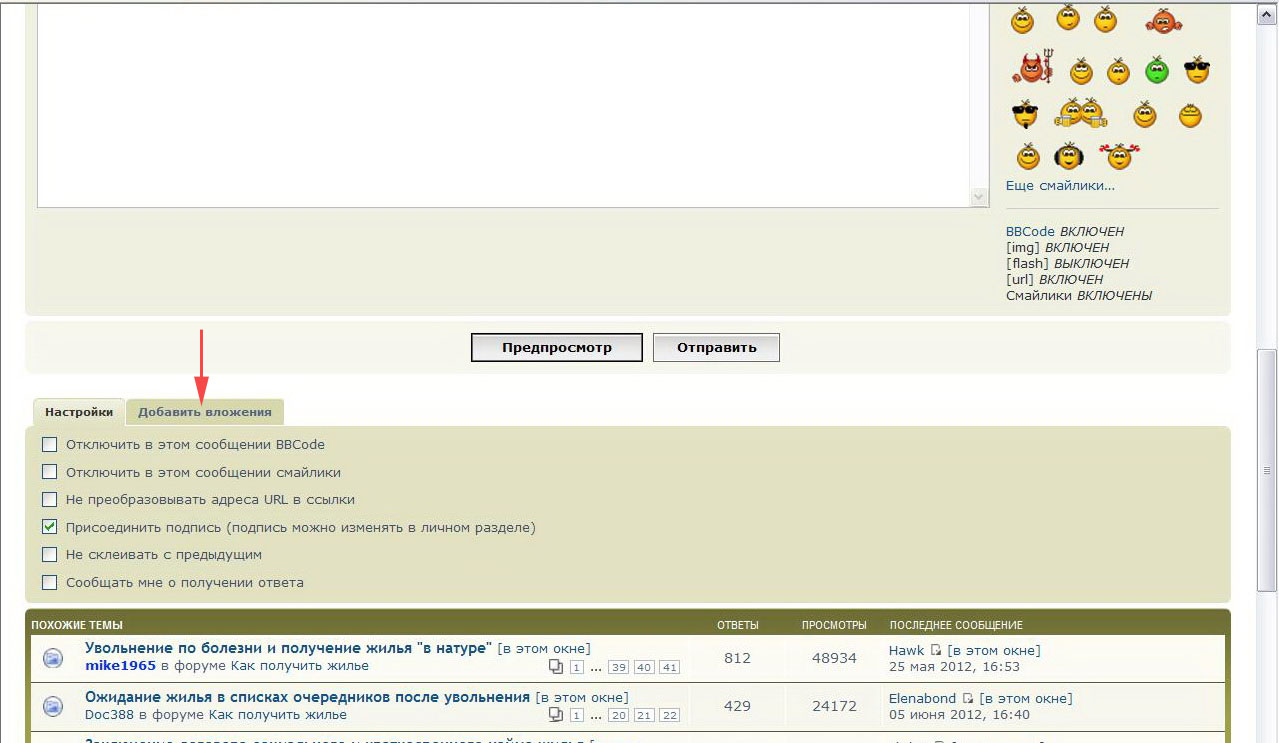1279x743 pixels.
Task: Click the message textarea scroll-down arrow
Action: (980, 198)
